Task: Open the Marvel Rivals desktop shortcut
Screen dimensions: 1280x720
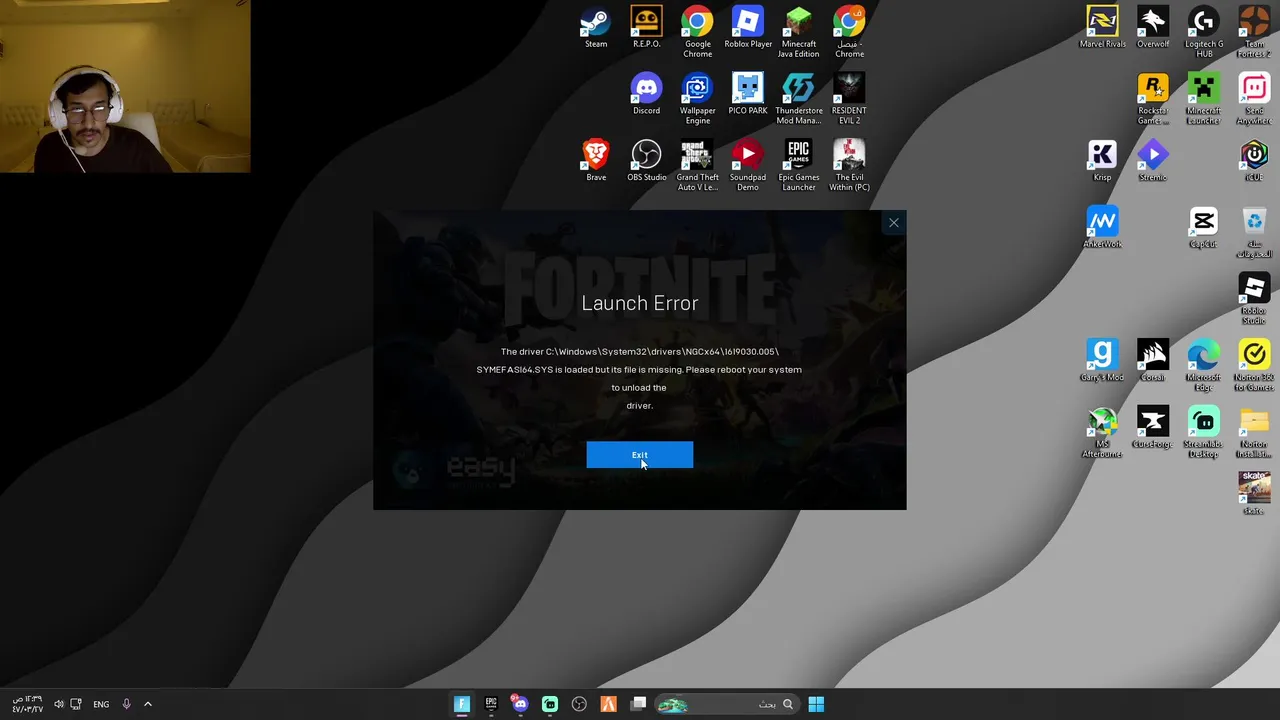Action: [x=1102, y=28]
